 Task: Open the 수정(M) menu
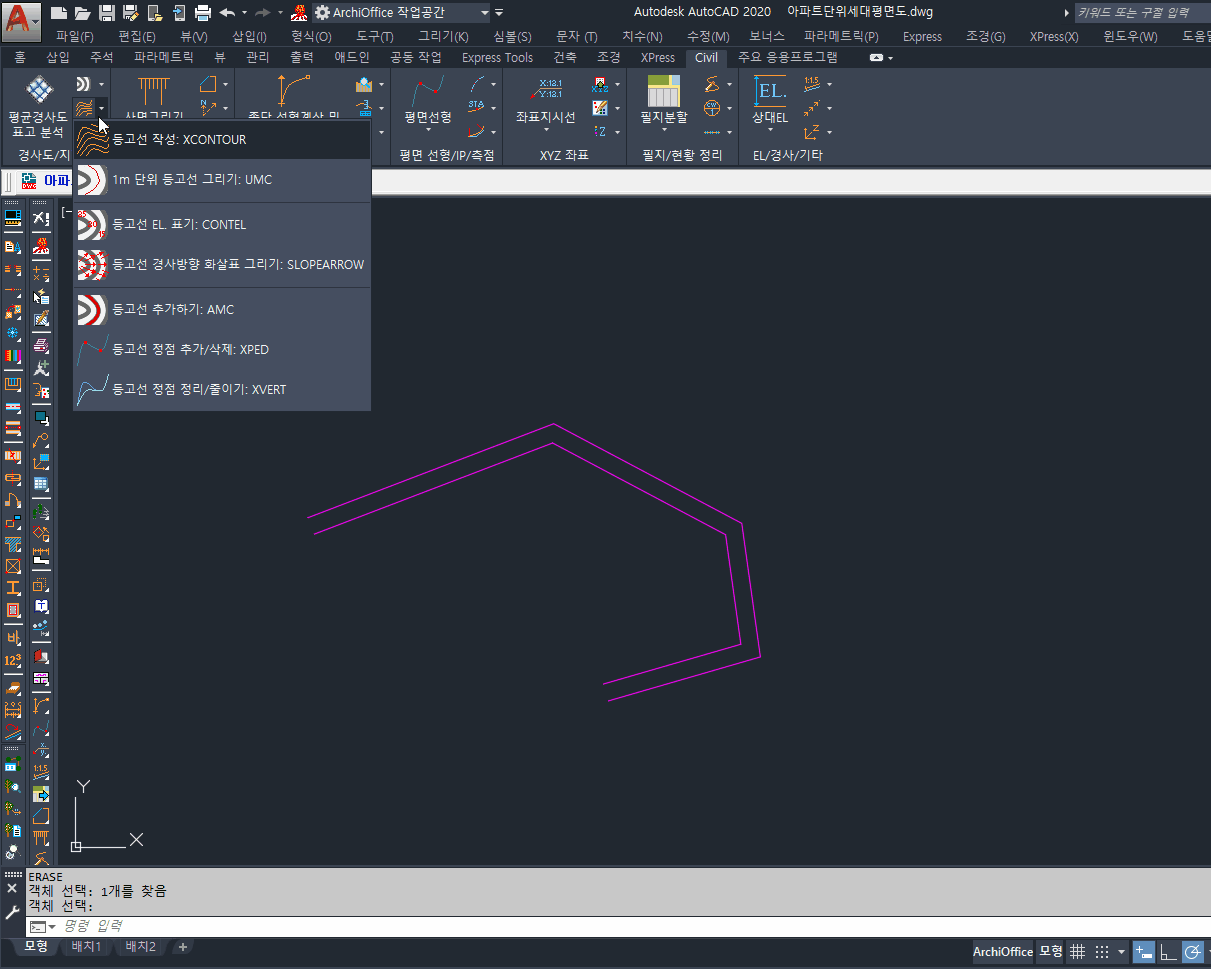[x=708, y=36]
